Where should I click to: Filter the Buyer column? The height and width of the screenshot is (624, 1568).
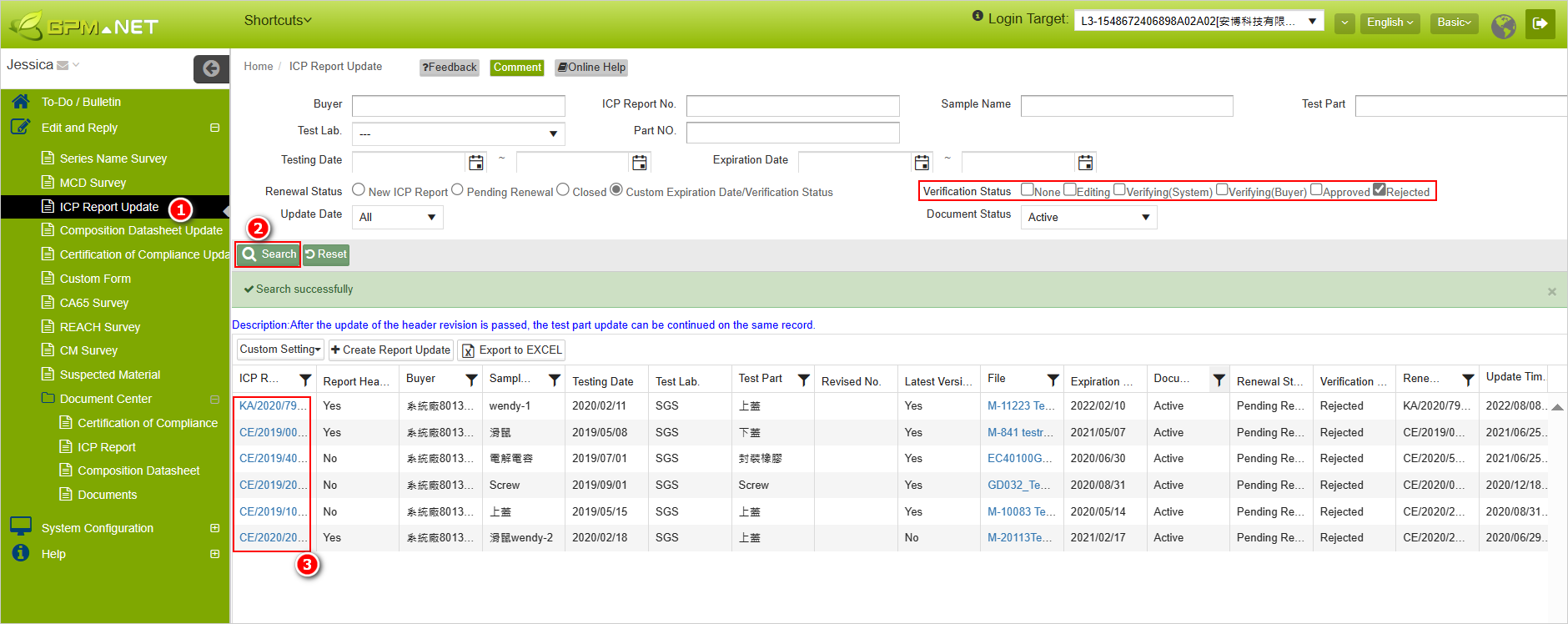click(471, 380)
